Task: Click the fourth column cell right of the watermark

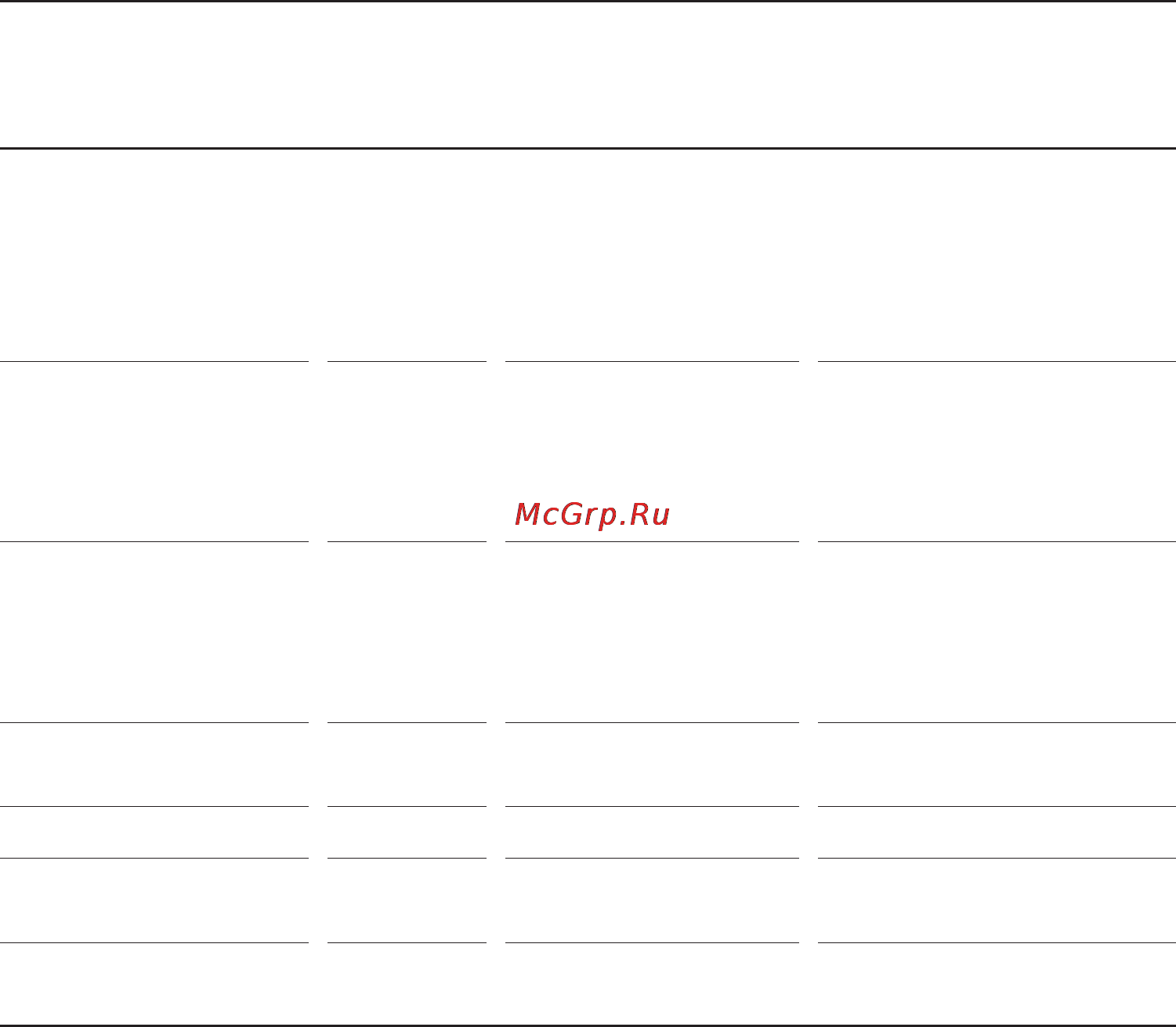Action: pyautogui.click(x=997, y=451)
